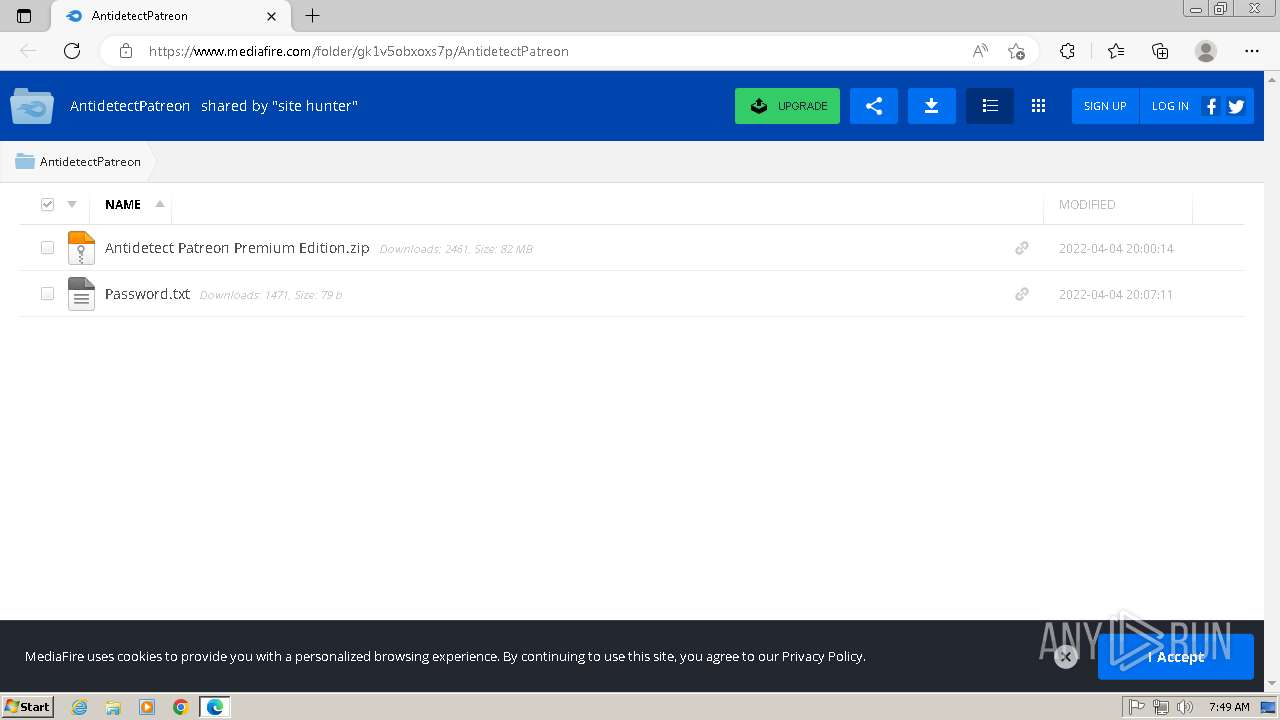This screenshot has height=720, width=1280.
Task: Check the Antidetect Patreon zip checkbox
Action: point(47,247)
